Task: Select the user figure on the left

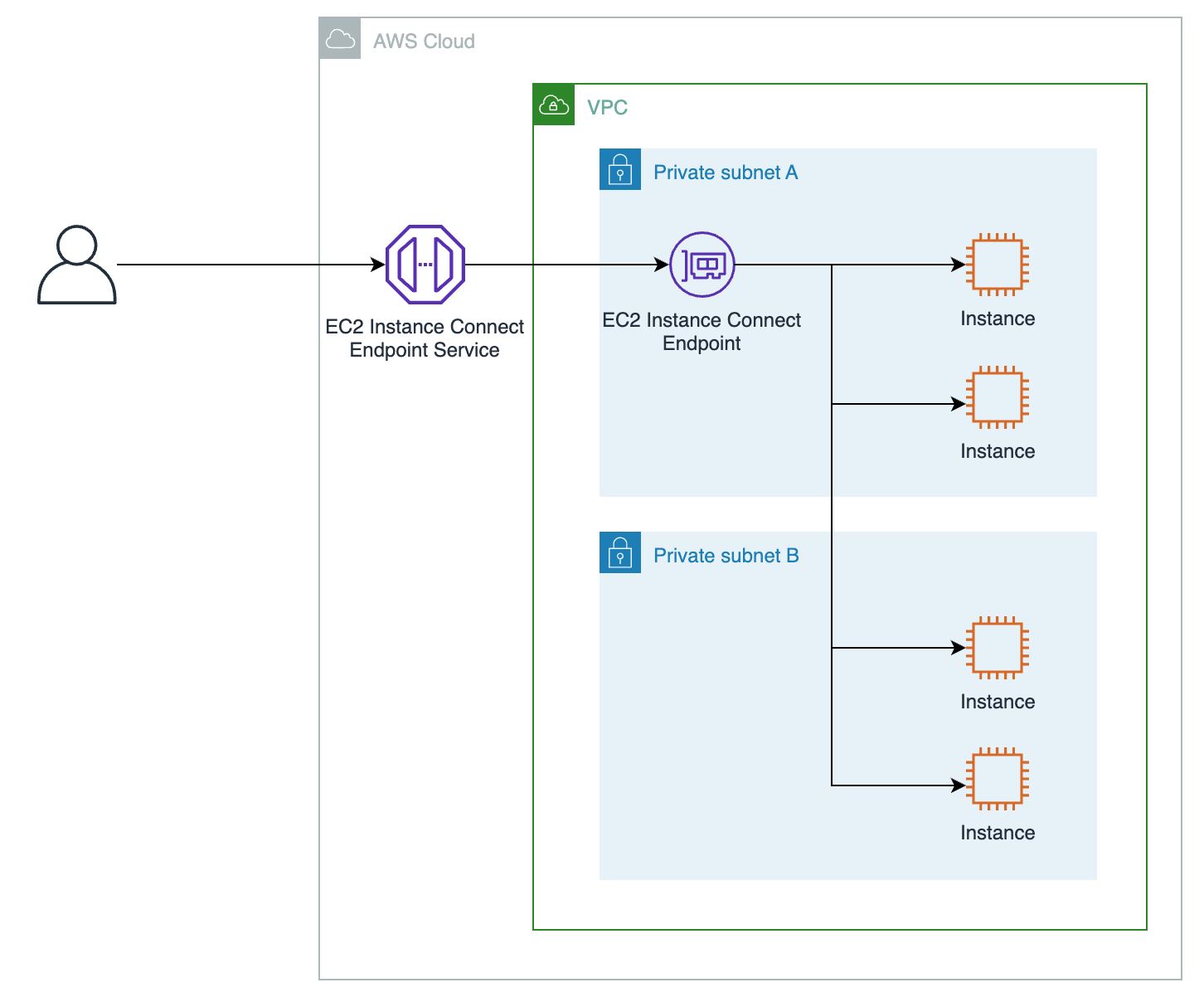Action: (x=76, y=265)
